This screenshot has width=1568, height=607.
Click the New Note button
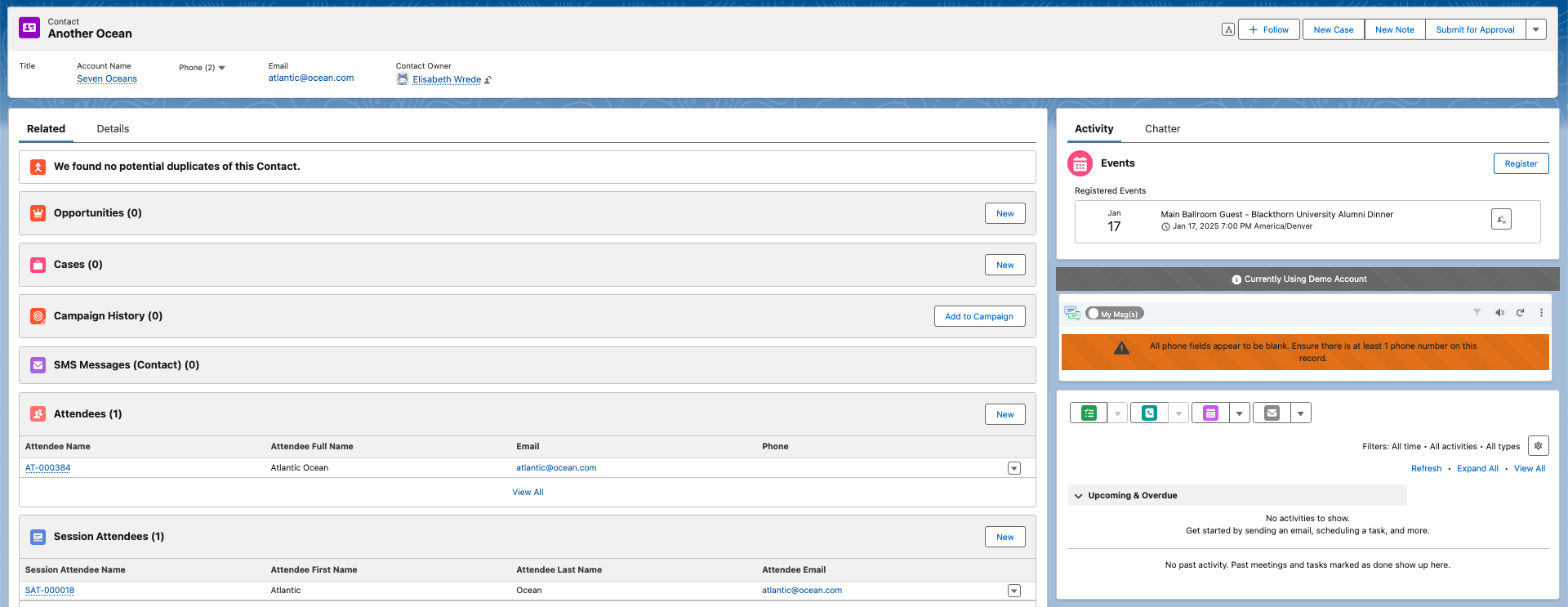[1394, 29]
